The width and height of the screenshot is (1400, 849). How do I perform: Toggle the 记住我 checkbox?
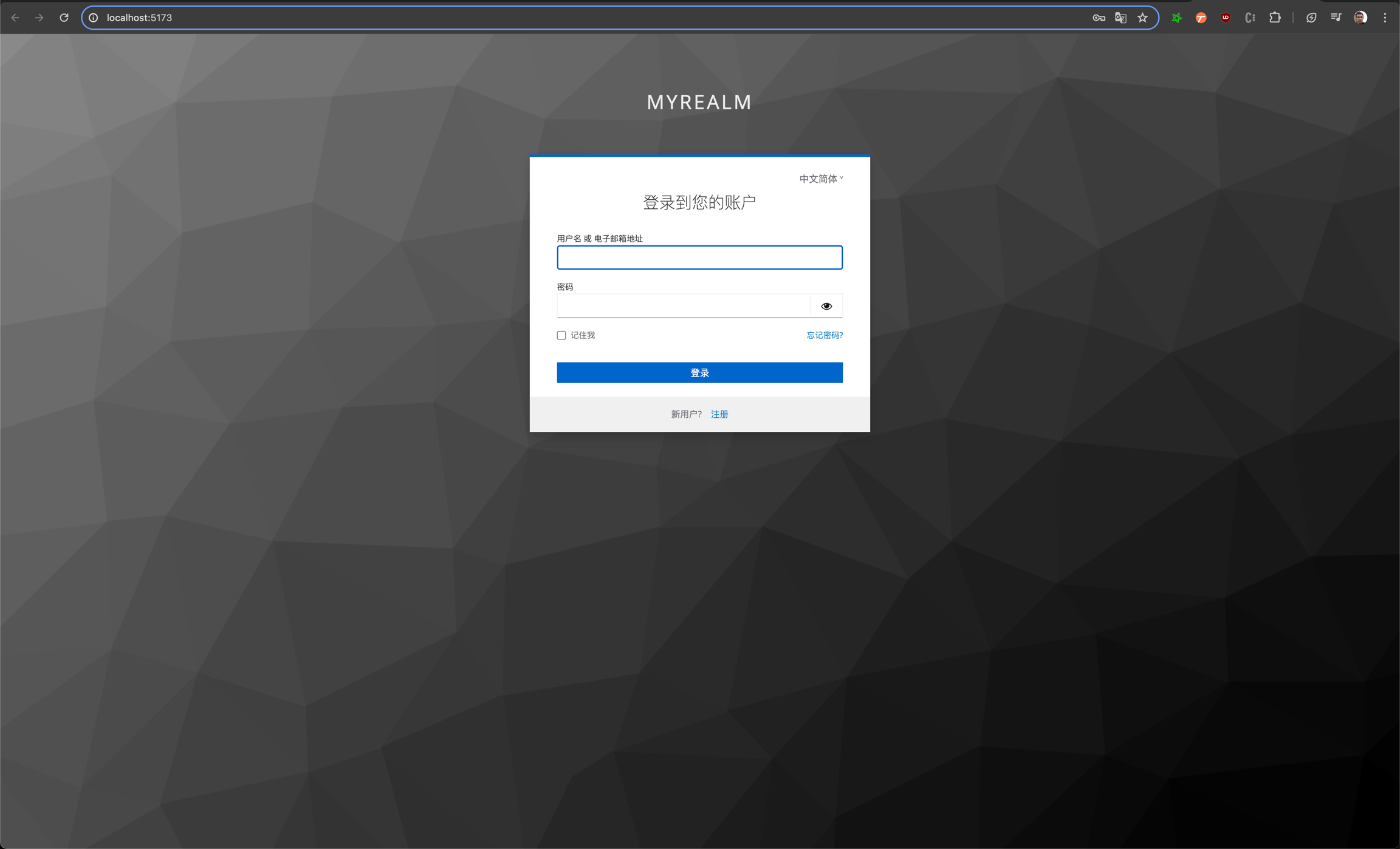tap(561, 335)
